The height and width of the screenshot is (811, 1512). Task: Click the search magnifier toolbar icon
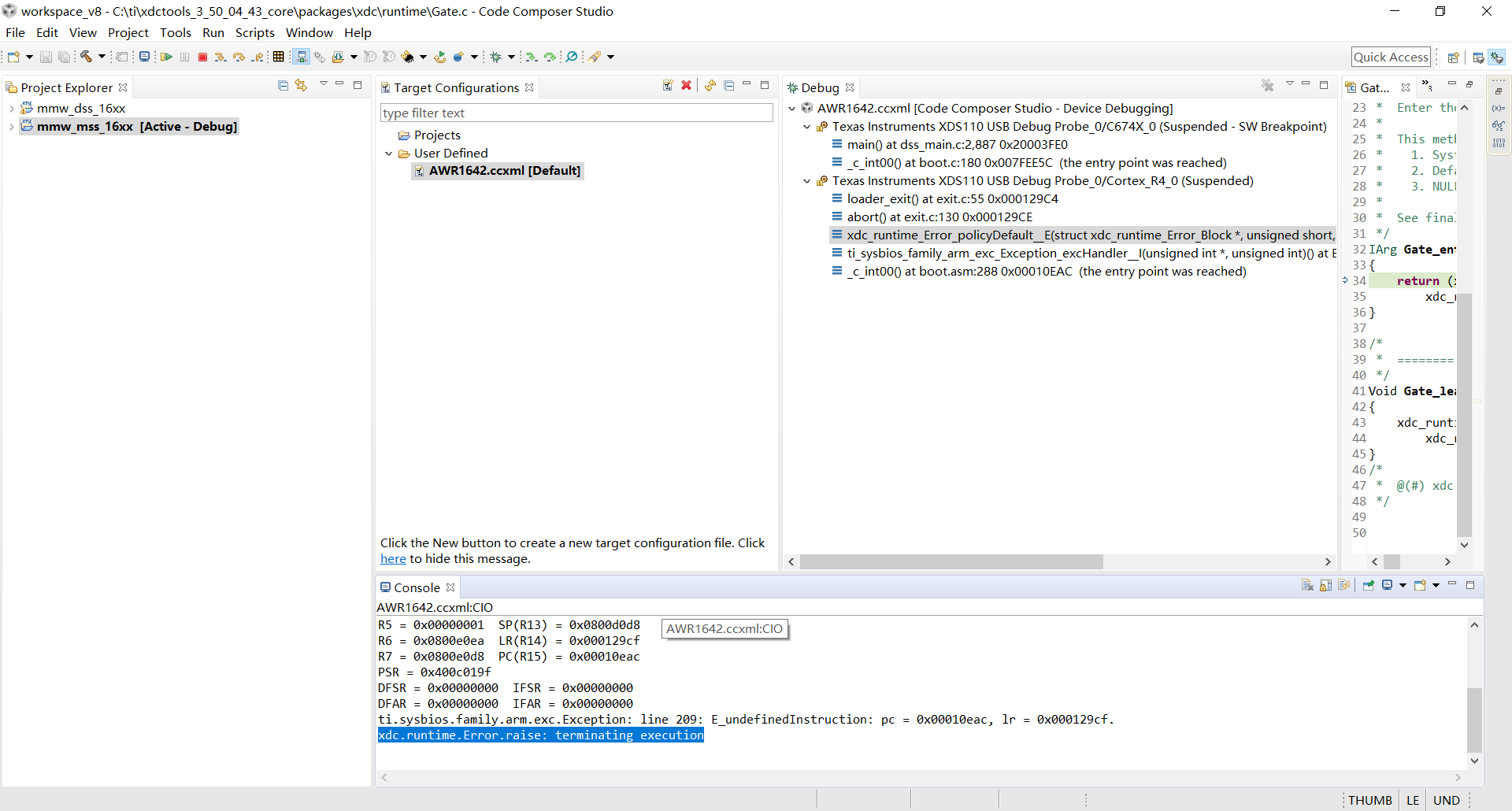pos(572,57)
